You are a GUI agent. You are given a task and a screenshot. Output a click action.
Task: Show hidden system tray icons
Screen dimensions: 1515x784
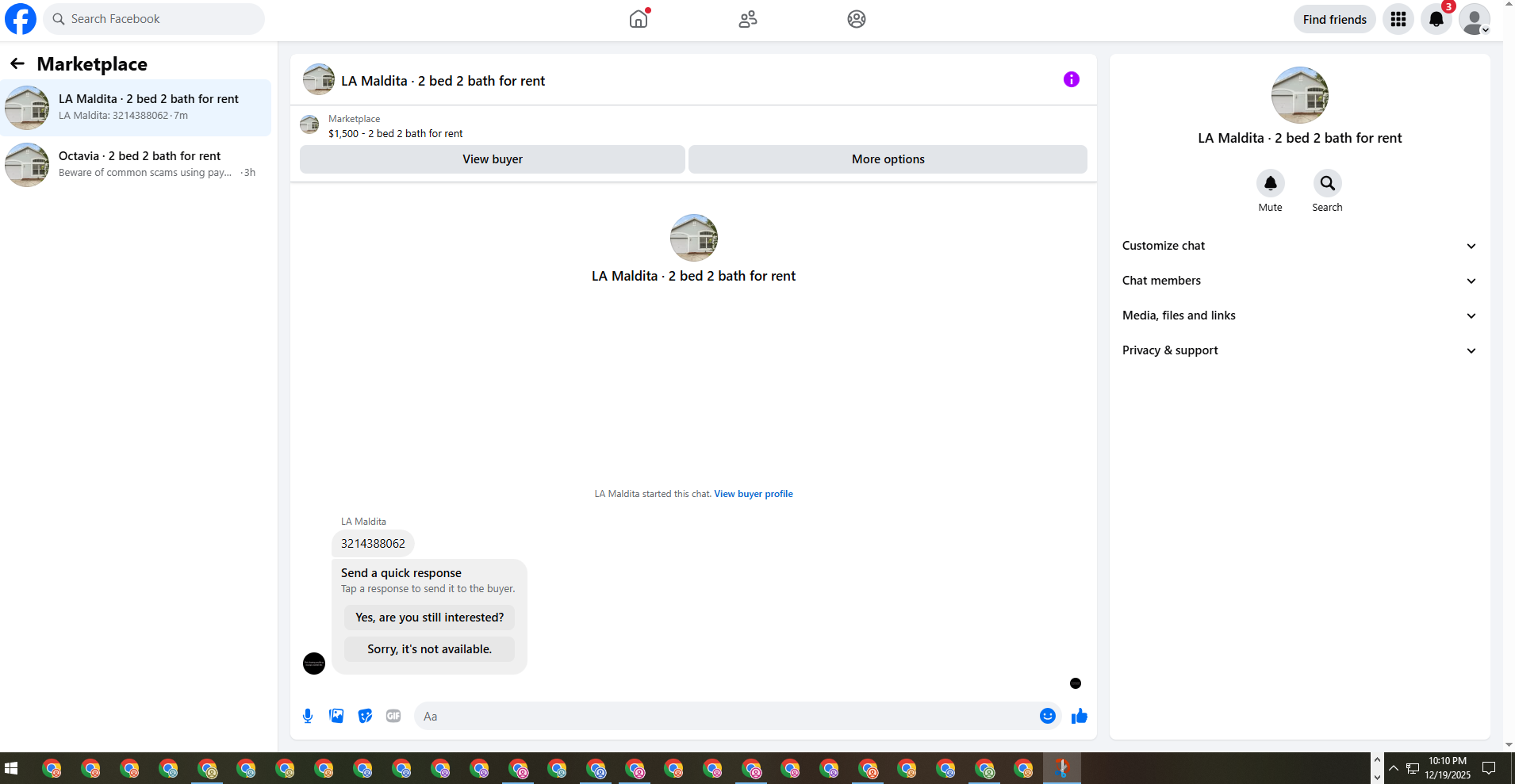coord(1394,768)
